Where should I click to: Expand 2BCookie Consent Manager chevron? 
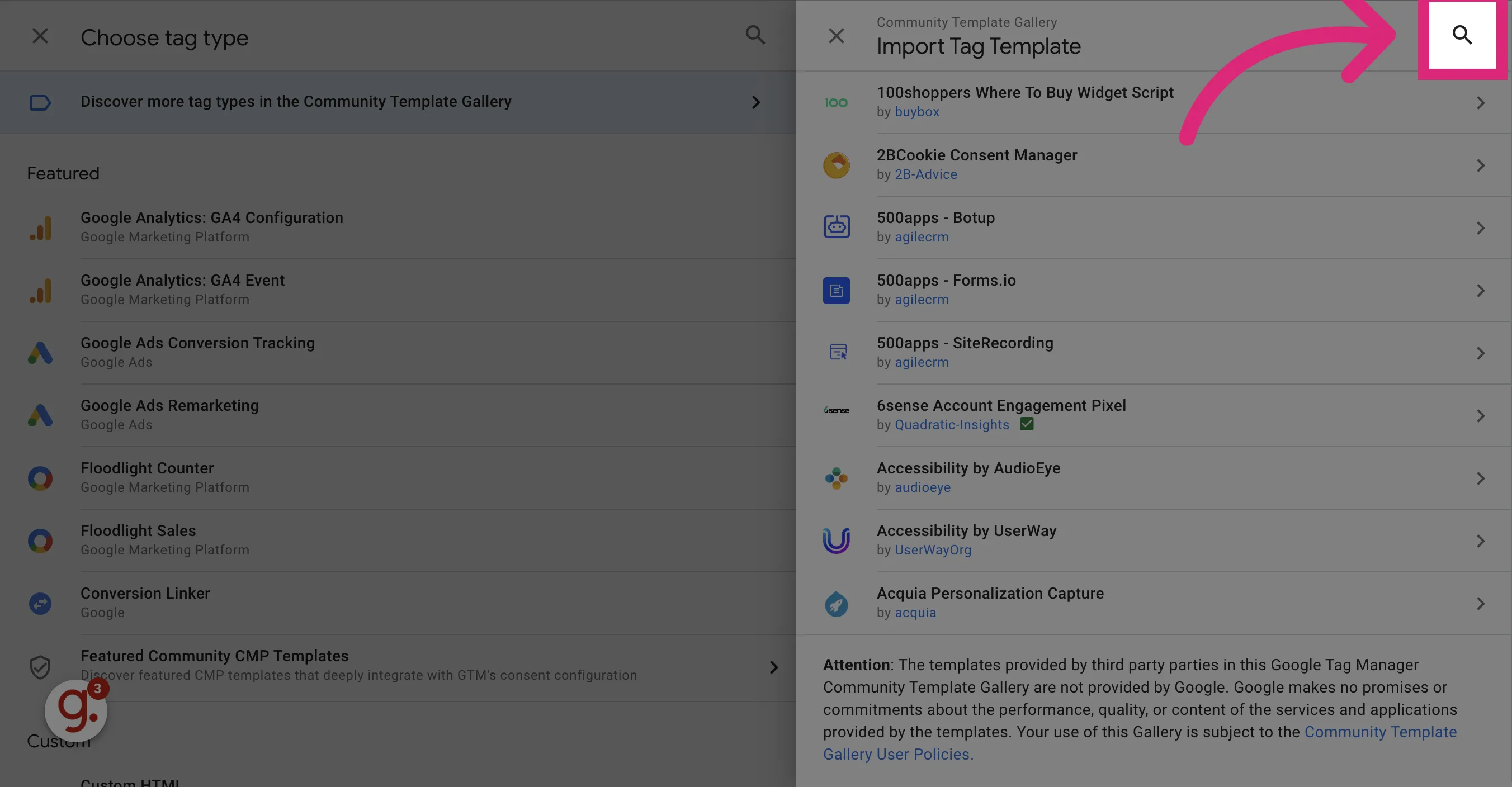click(1480, 165)
